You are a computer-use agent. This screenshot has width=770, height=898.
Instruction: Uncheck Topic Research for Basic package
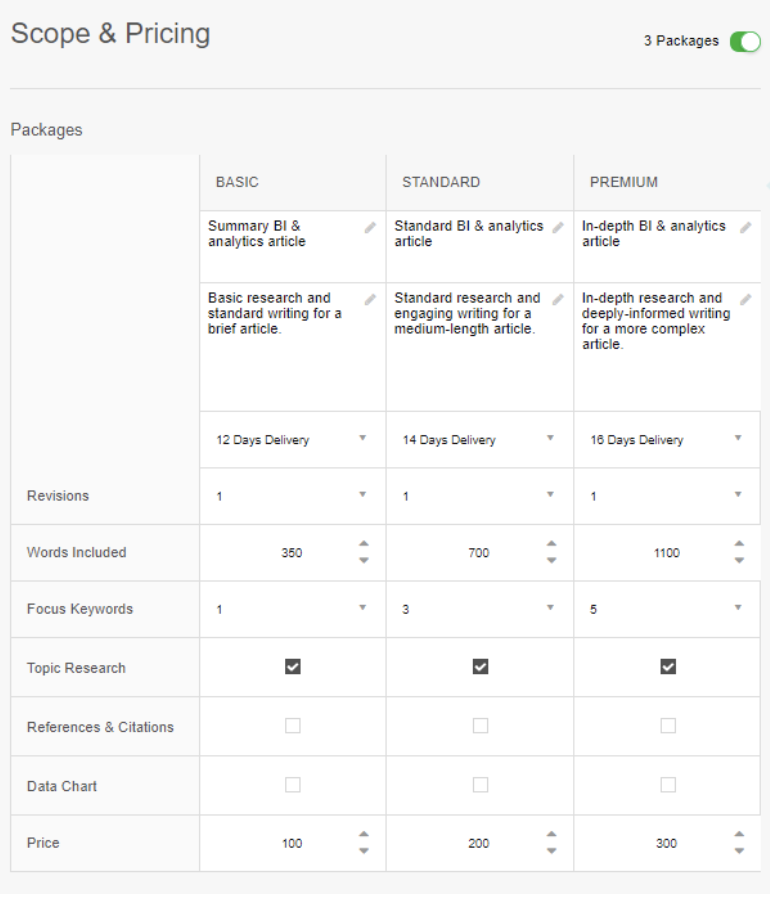click(291, 667)
